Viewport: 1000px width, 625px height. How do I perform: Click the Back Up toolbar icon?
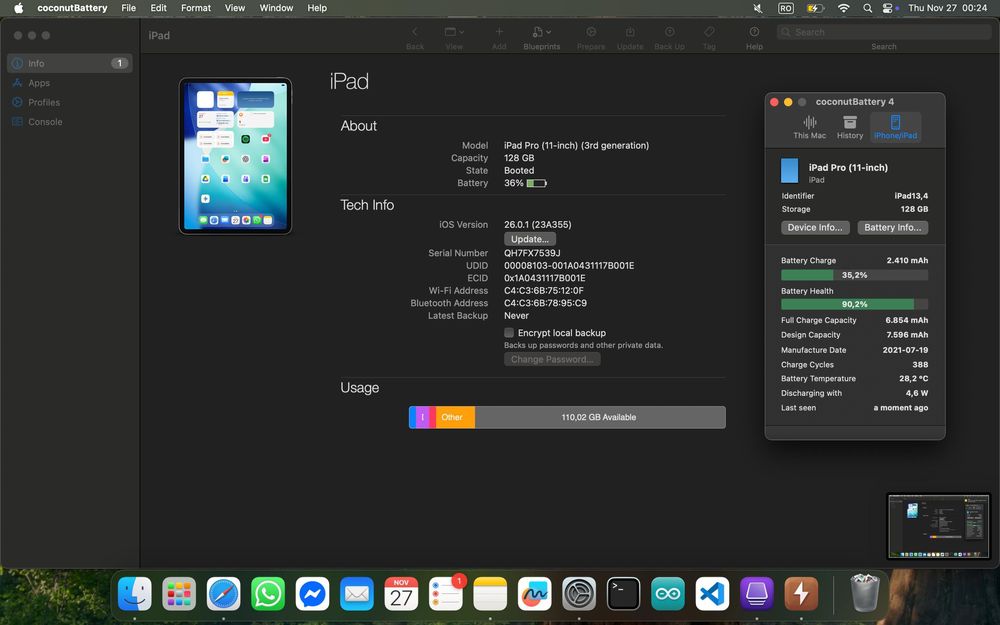point(669,32)
